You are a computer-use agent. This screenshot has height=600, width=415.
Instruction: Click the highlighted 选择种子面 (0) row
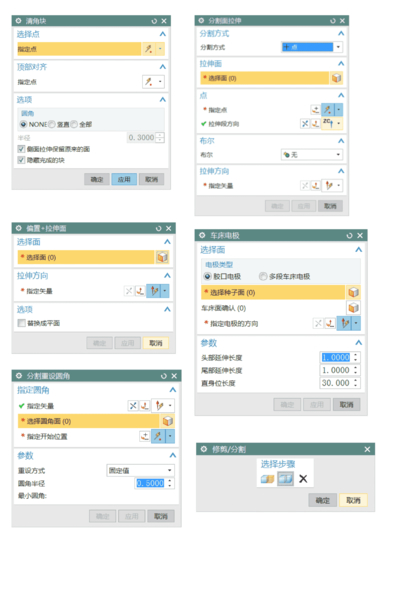(x=273, y=292)
